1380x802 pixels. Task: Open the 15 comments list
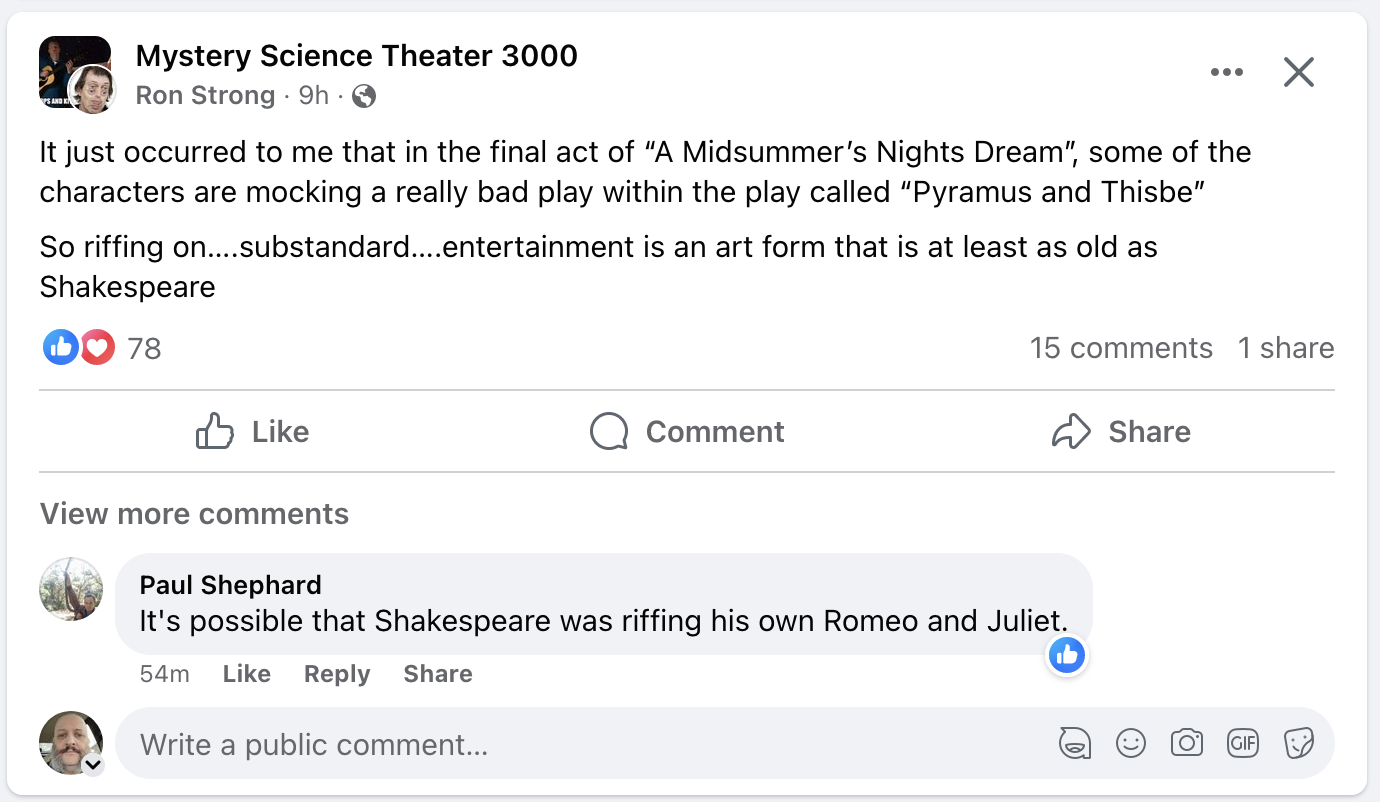point(1121,348)
